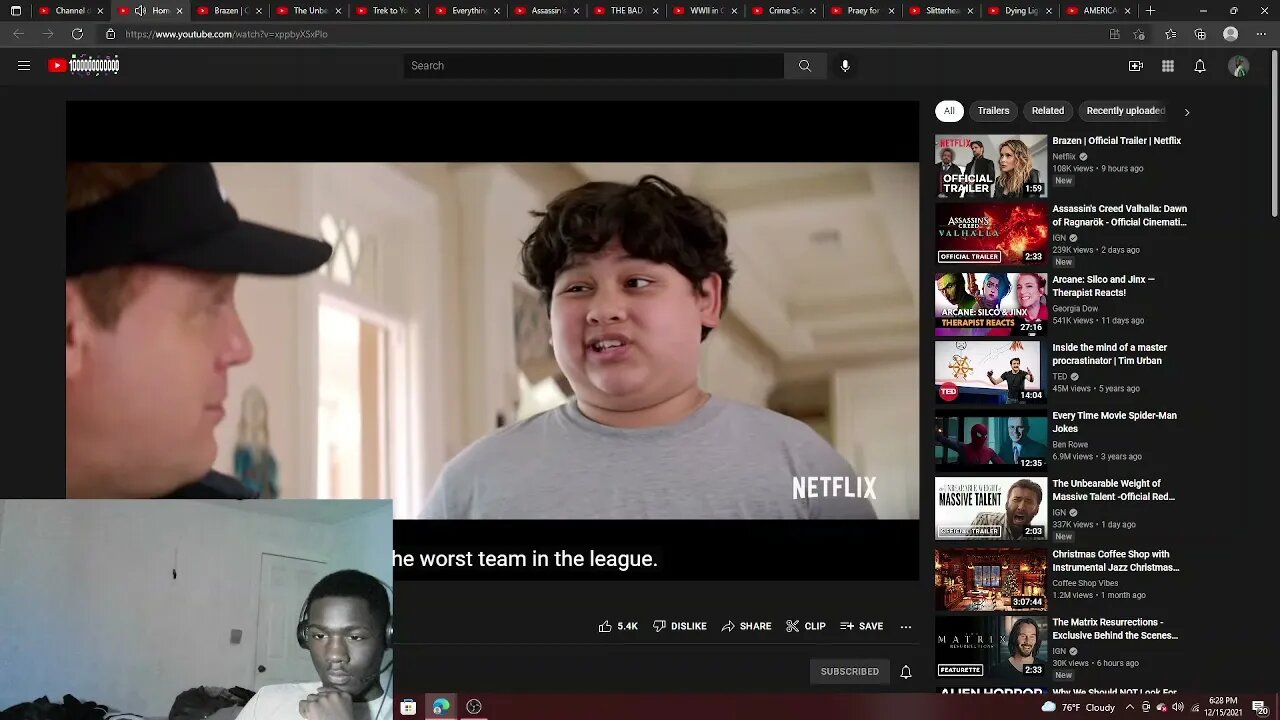Click the SAVE button
1280x720 pixels.
coord(862,626)
